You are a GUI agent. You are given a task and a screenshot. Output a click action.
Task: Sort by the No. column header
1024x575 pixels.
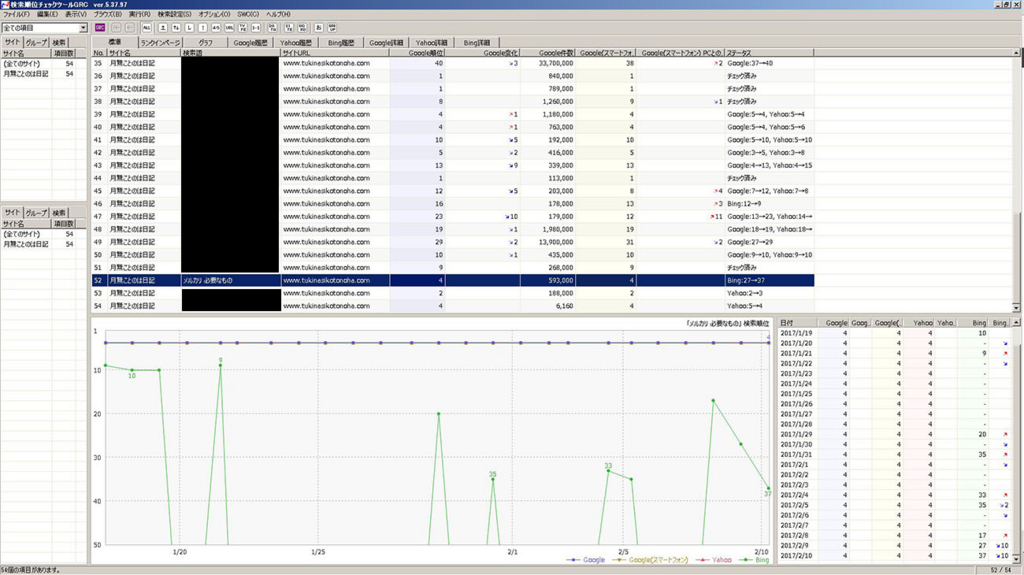pos(99,53)
